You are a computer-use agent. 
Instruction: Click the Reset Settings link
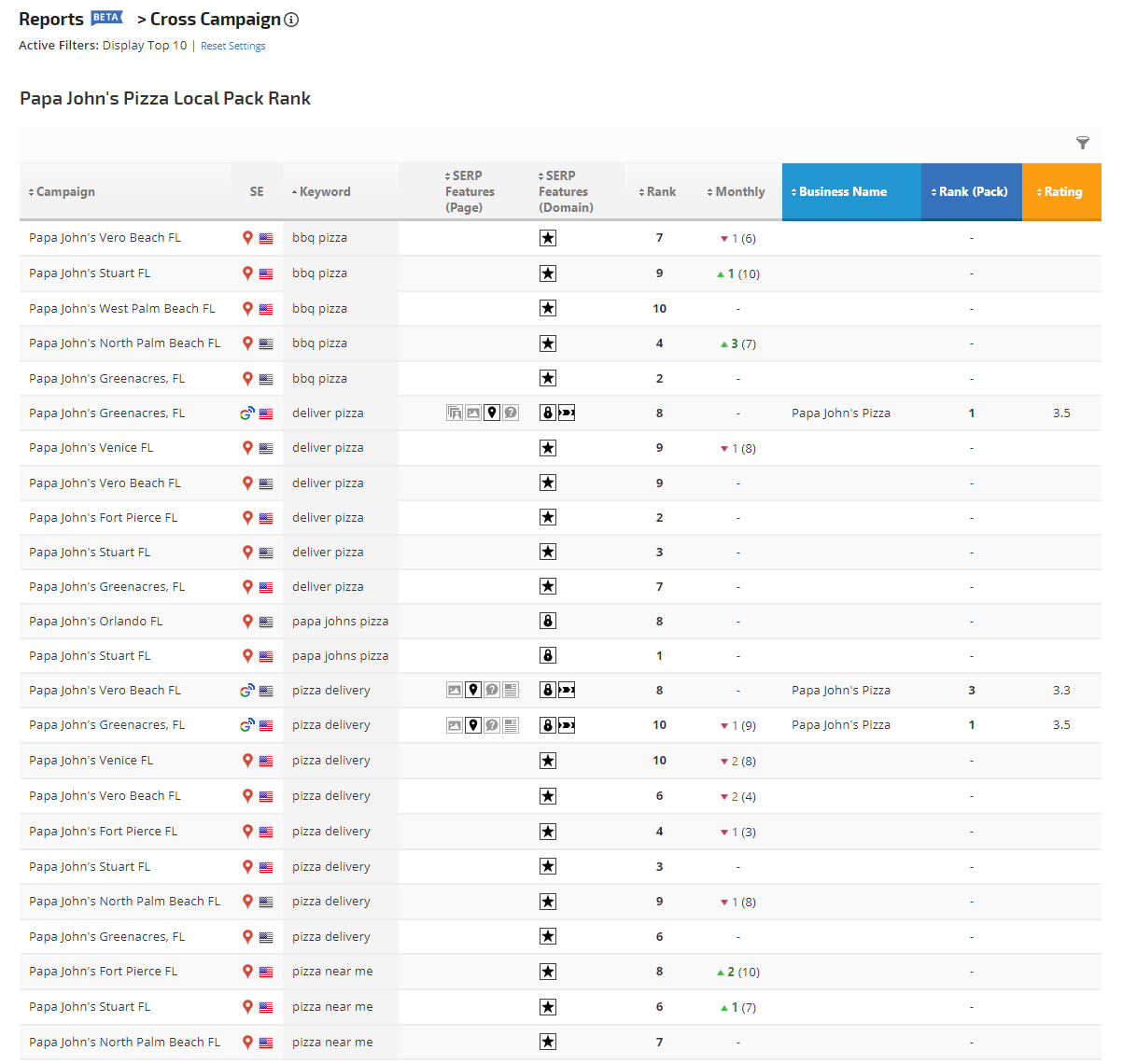click(232, 46)
